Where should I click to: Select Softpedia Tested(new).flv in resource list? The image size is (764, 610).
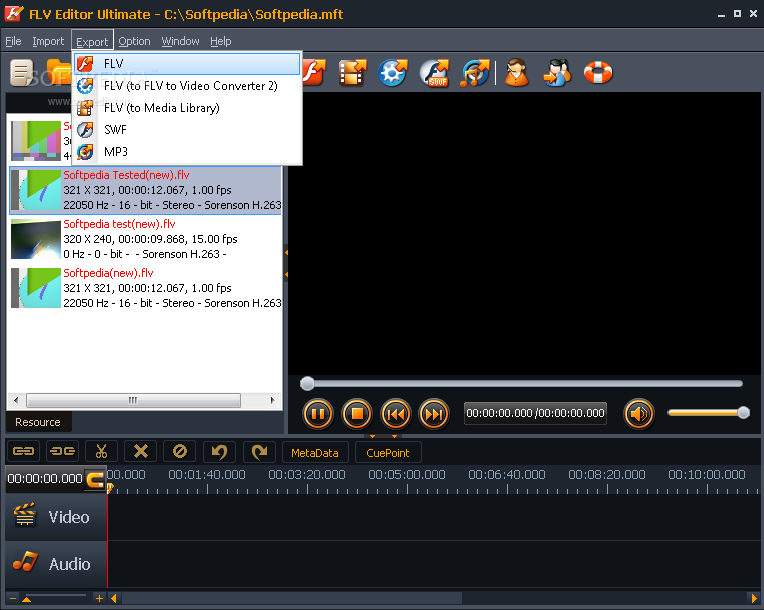145,190
